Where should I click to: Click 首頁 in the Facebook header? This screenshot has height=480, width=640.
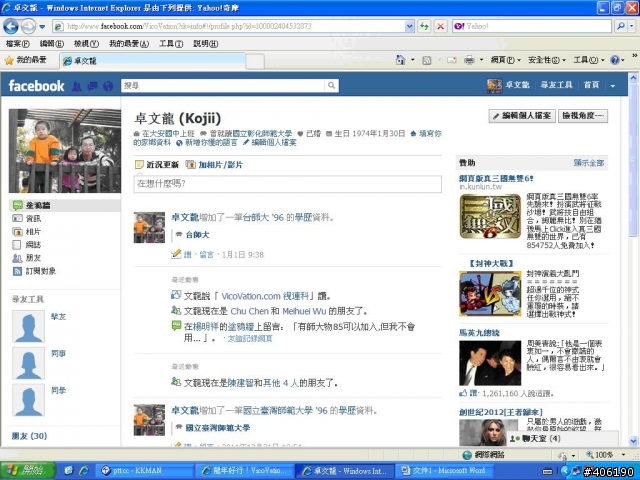(591, 85)
